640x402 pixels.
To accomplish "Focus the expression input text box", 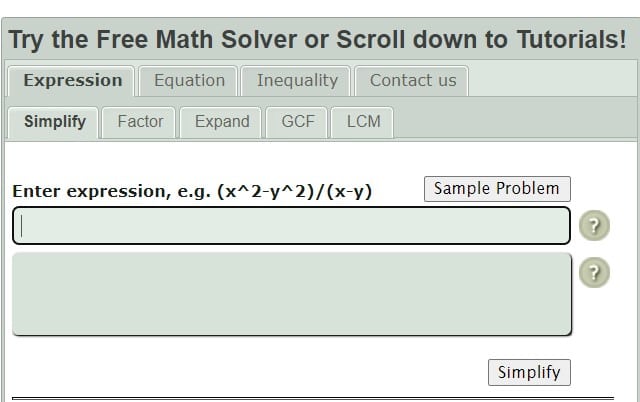I will click(x=291, y=226).
